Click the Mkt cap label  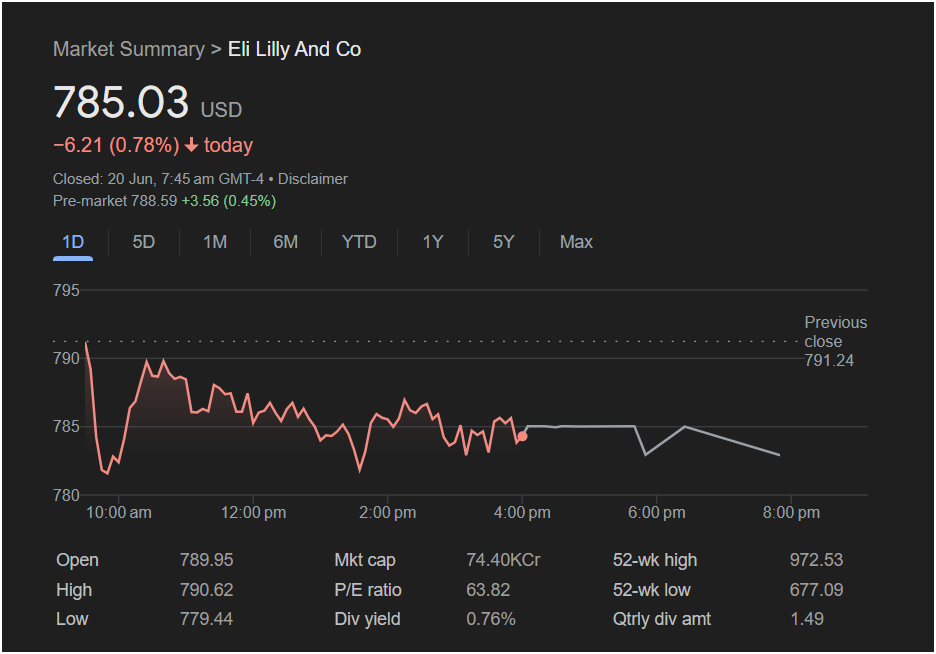(x=365, y=560)
